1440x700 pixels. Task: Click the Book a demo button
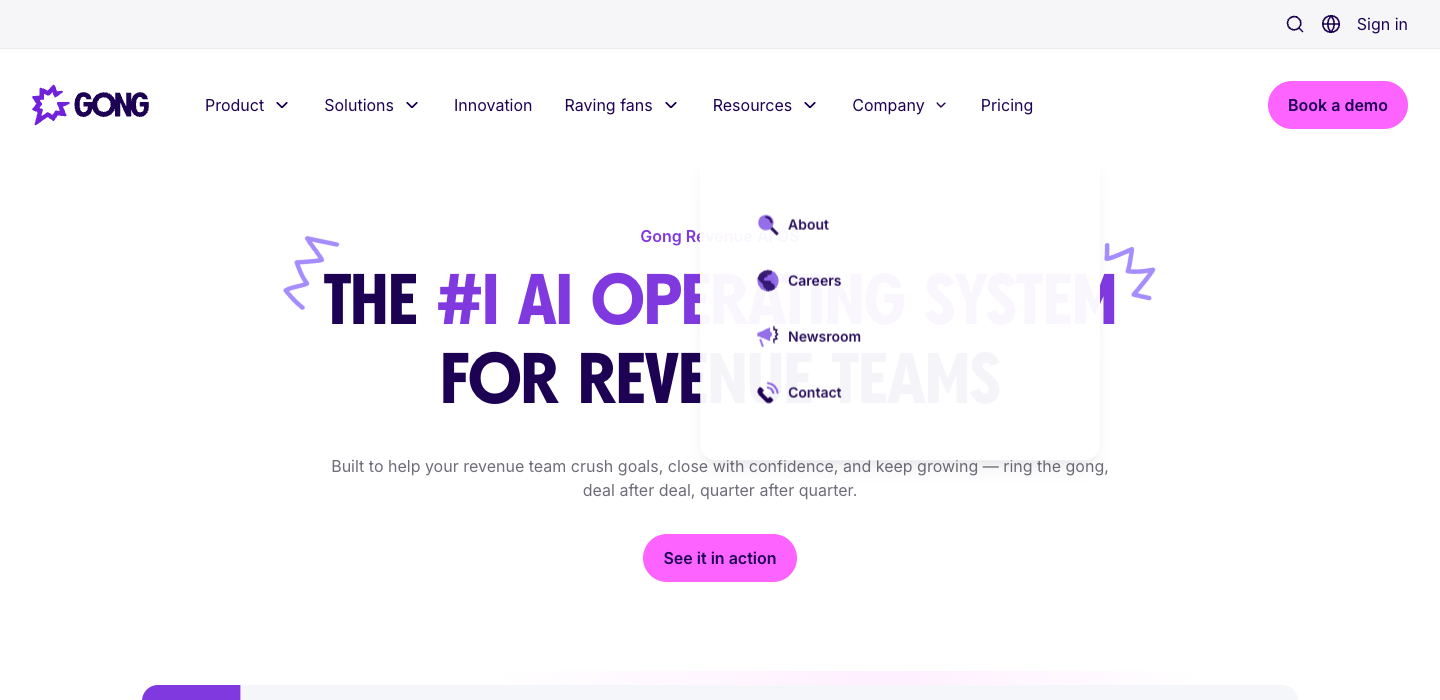pyautogui.click(x=1338, y=105)
